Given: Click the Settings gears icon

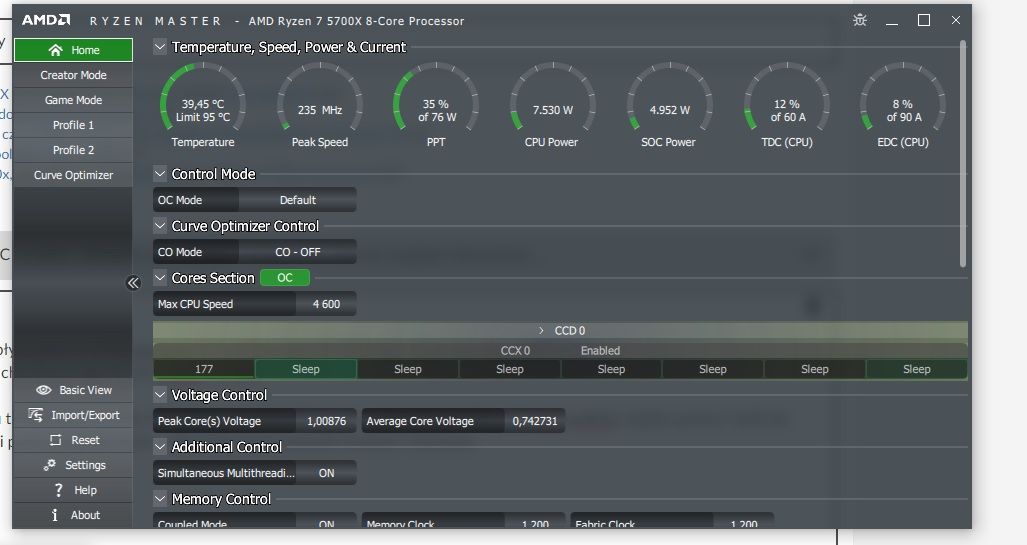Looking at the screenshot, I should point(50,465).
